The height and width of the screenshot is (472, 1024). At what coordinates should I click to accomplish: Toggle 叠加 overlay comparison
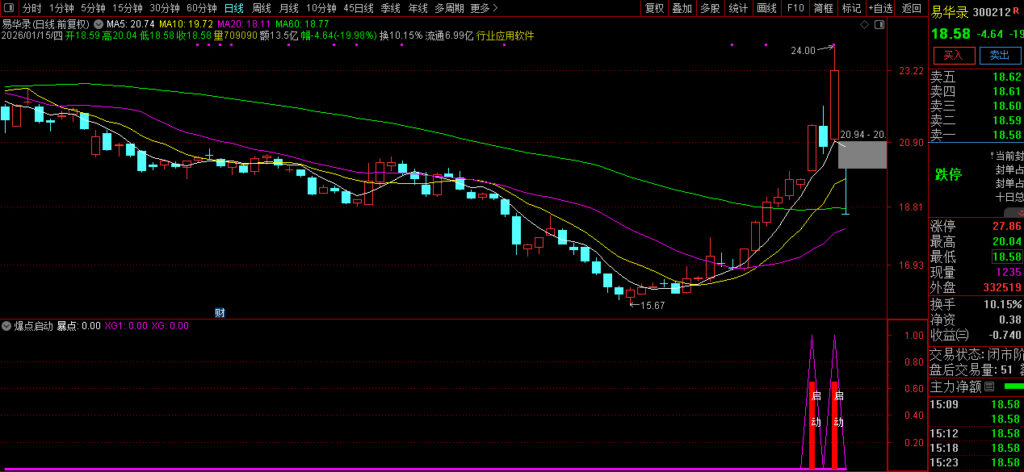(682, 8)
